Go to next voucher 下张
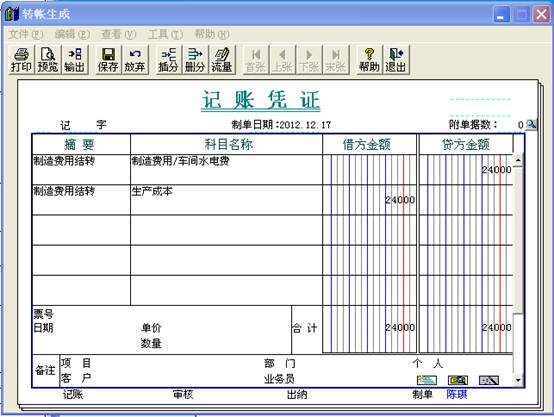554x417 pixels. 309,60
